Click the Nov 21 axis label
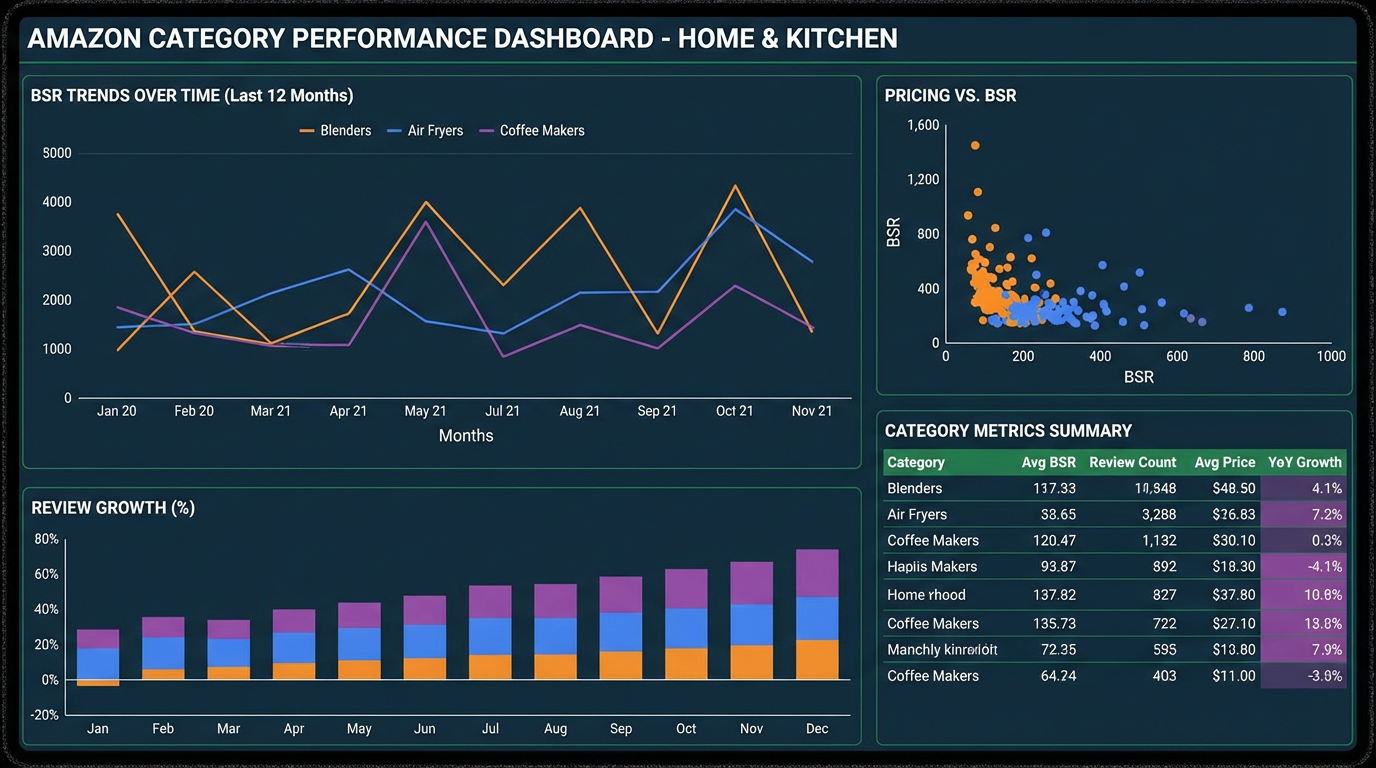 point(812,410)
